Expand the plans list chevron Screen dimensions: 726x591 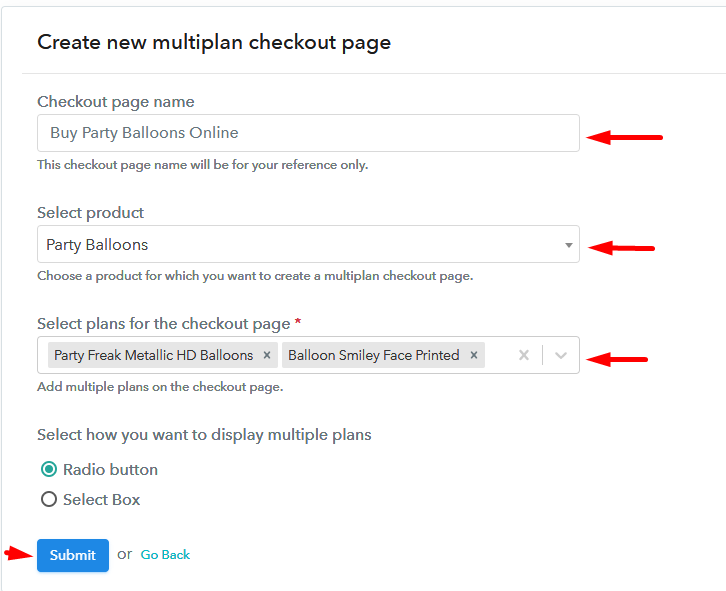pos(561,355)
